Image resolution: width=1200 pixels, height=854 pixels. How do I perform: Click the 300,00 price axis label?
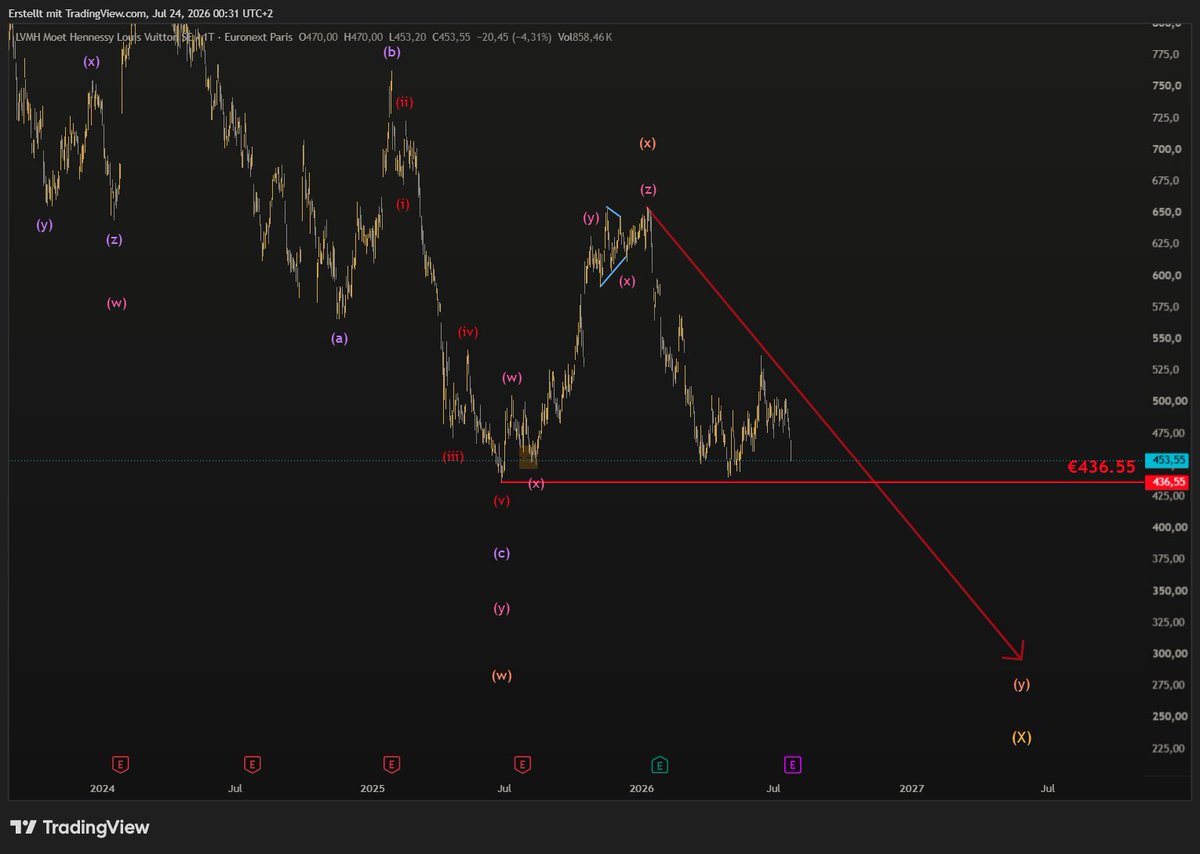pos(1168,653)
